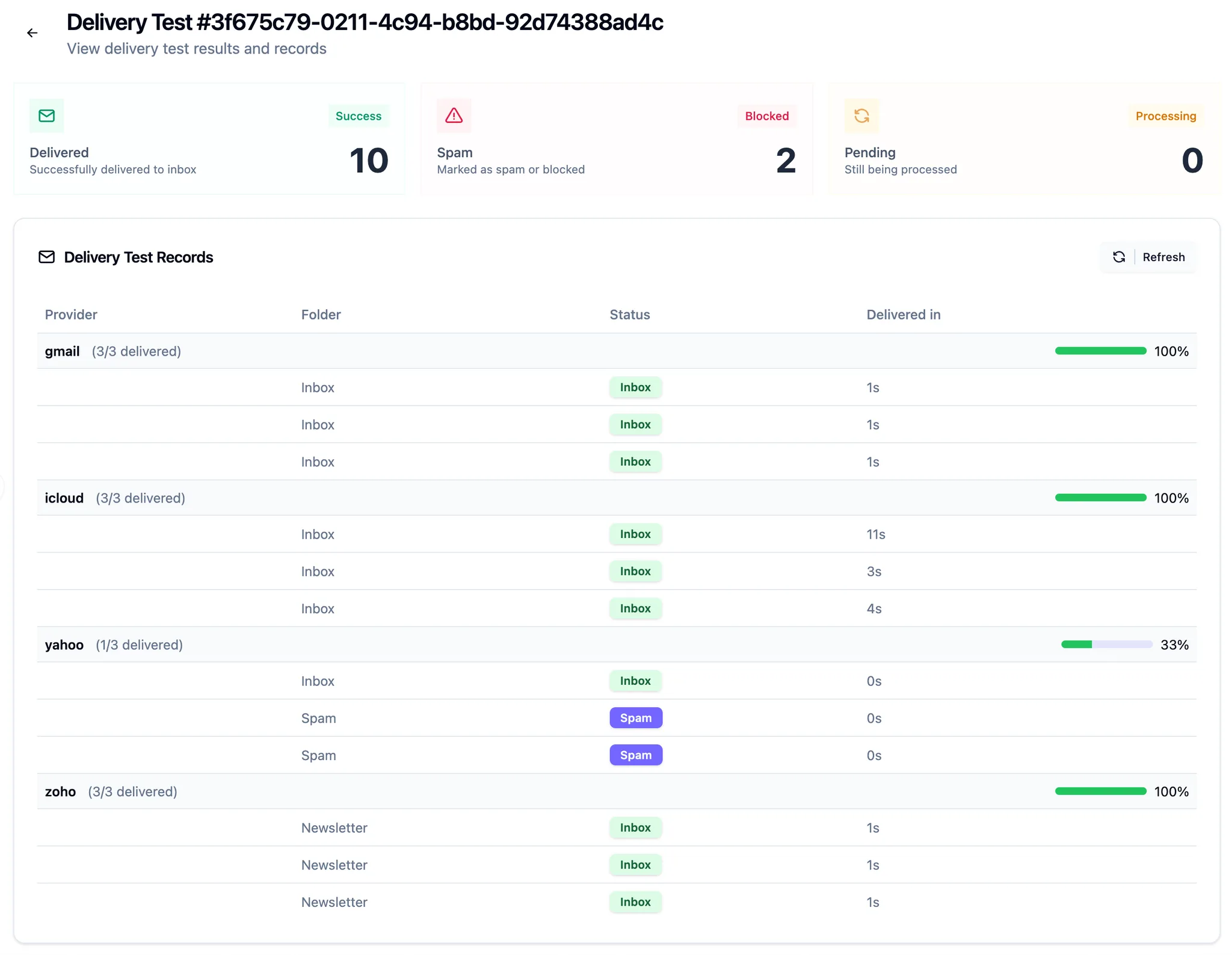1232x955 pixels.
Task: Go back using the left arrow icon
Action: 32,33
